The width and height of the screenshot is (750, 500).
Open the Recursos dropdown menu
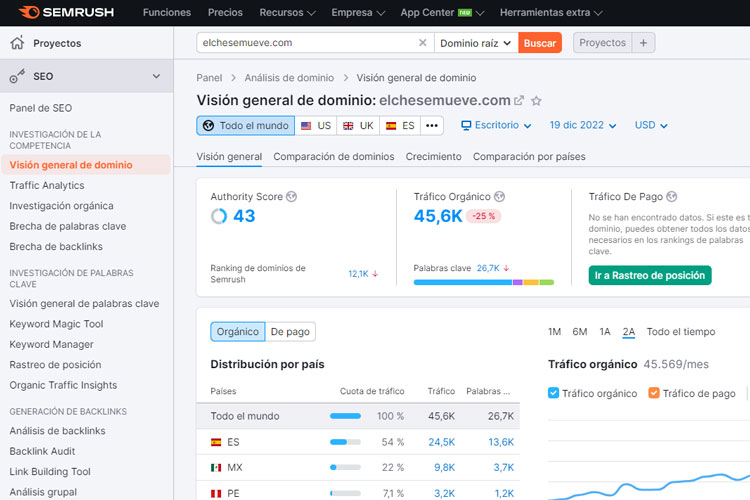pyautogui.click(x=287, y=12)
